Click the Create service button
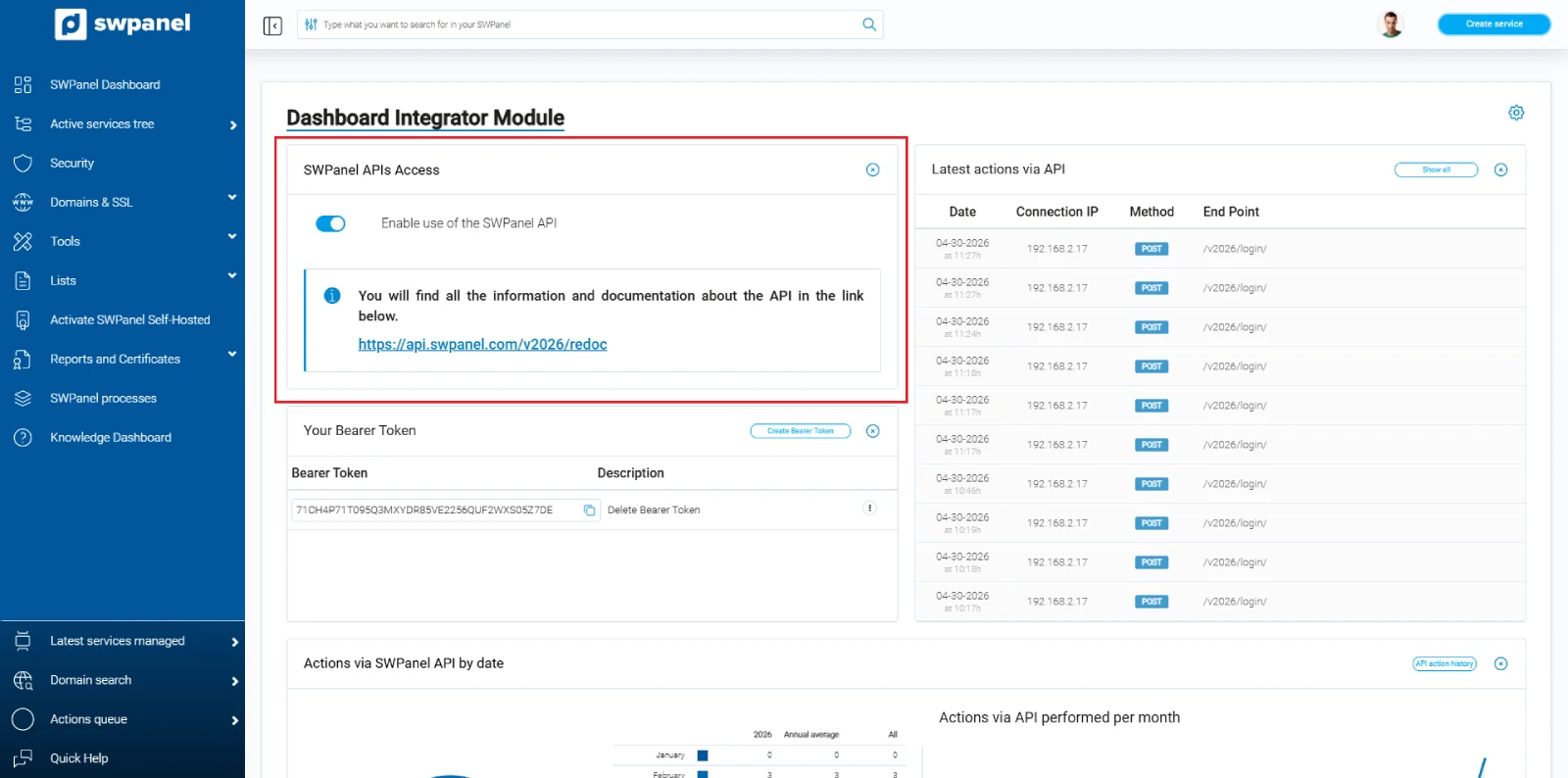This screenshot has width=1568, height=778. (x=1494, y=24)
